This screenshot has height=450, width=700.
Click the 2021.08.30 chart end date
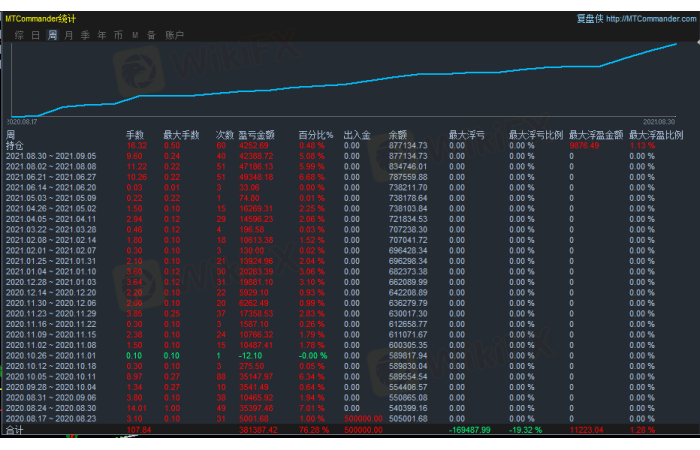(x=659, y=121)
